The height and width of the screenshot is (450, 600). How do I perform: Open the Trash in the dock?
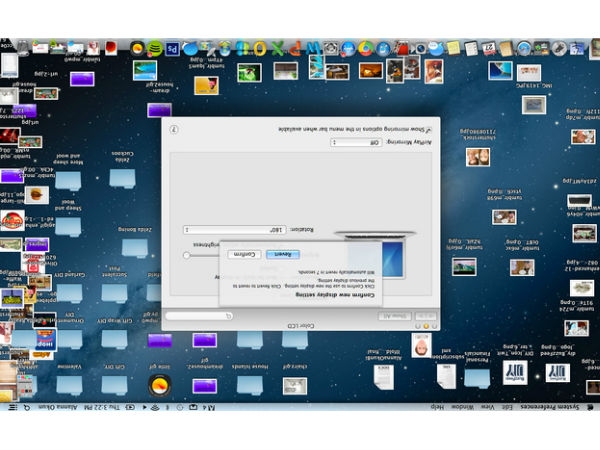23,48
